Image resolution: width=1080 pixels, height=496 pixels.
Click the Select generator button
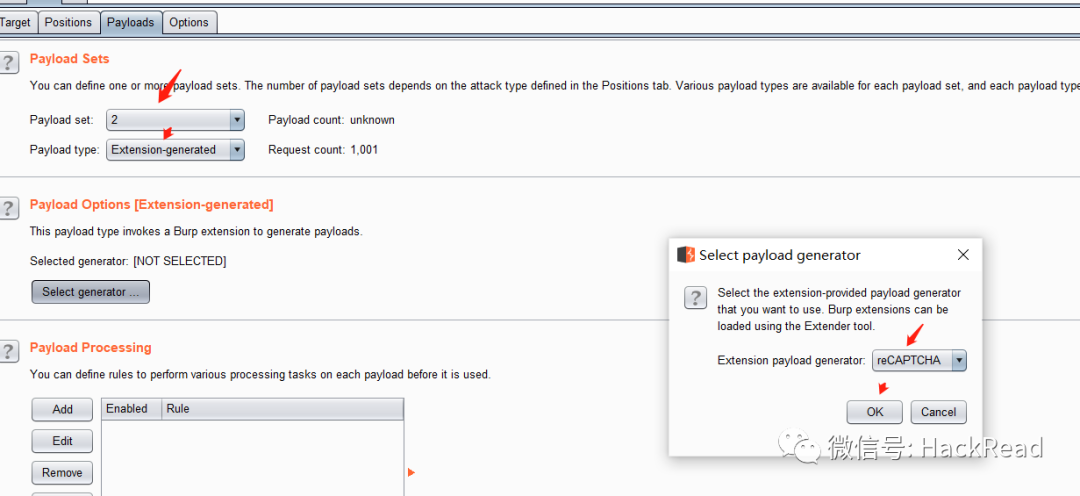coord(90,292)
